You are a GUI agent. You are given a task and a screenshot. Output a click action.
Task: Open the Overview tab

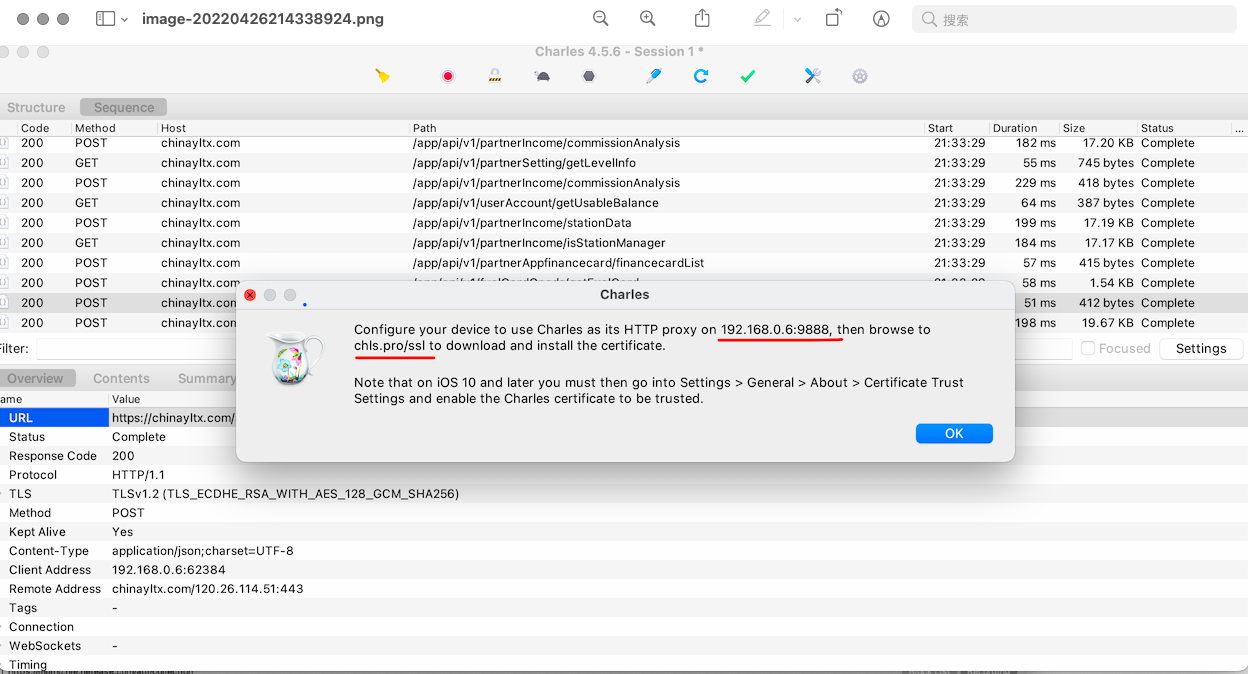tap(35, 378)
